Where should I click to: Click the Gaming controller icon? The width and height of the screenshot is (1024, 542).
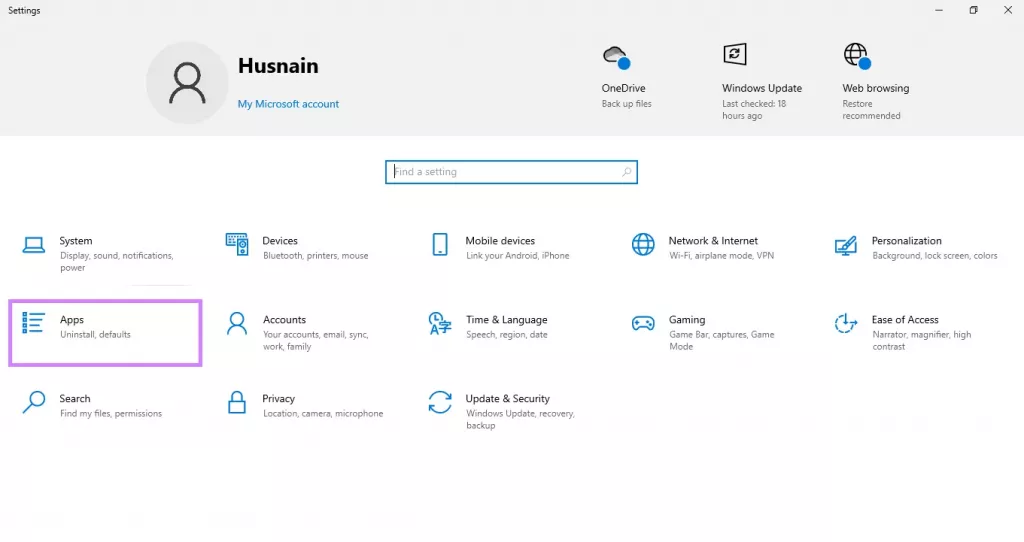(643, 323)
